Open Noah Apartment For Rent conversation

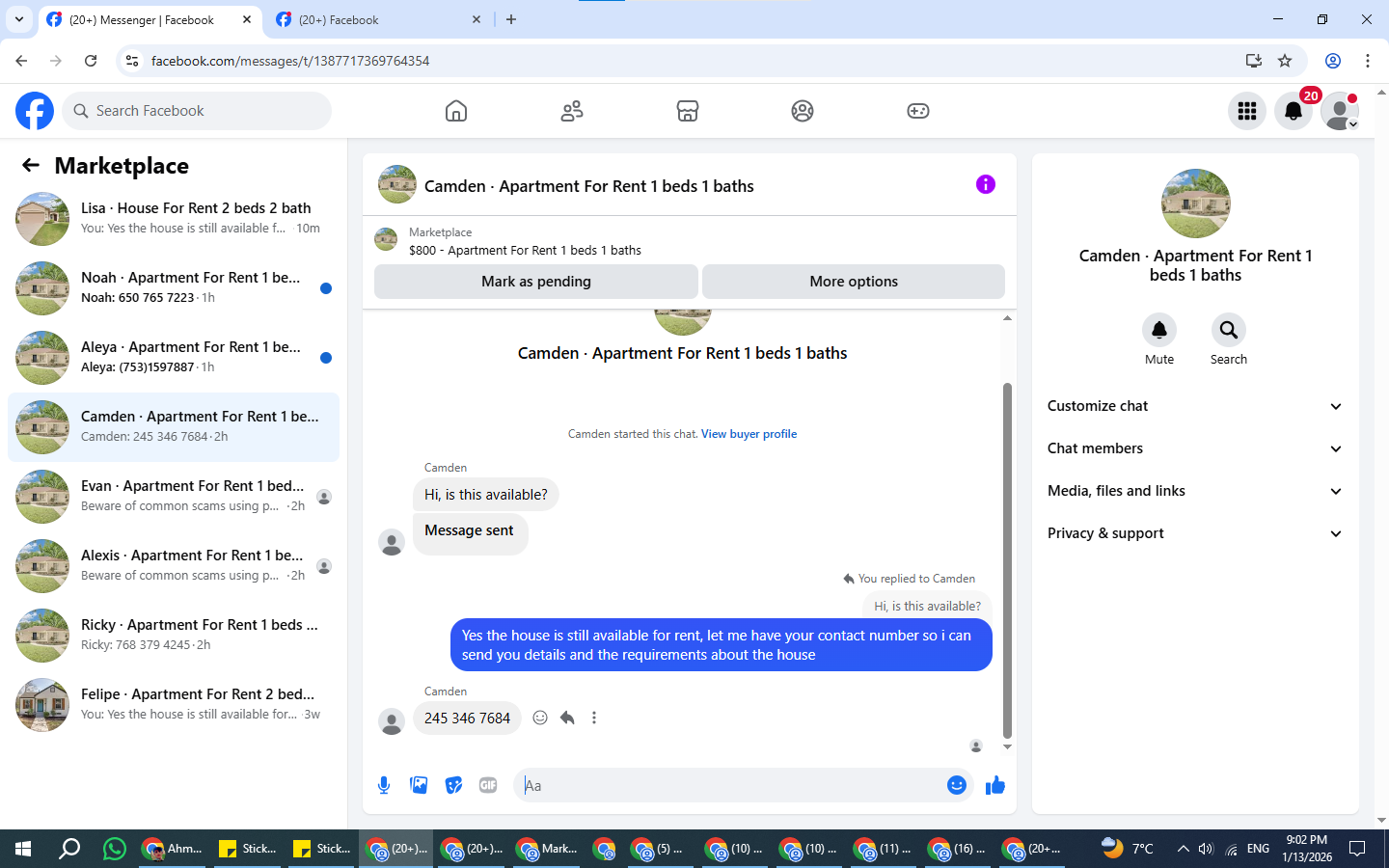174,288
